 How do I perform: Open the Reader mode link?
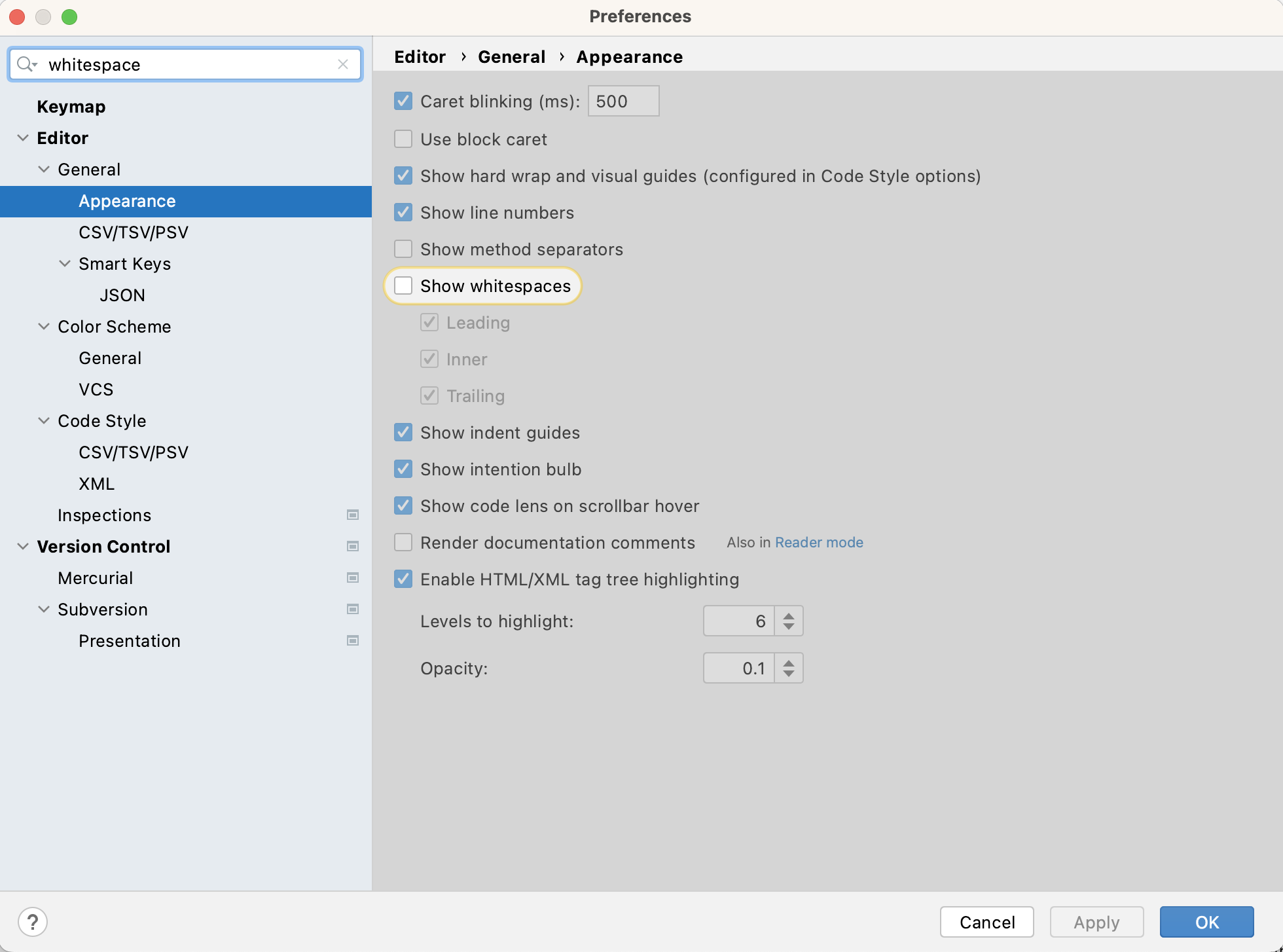pos(819,542)
